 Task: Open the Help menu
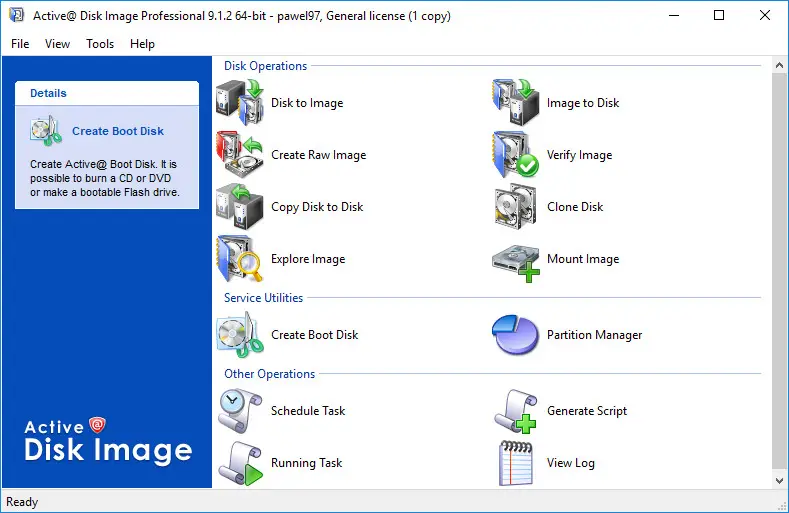tap(142, 44)
